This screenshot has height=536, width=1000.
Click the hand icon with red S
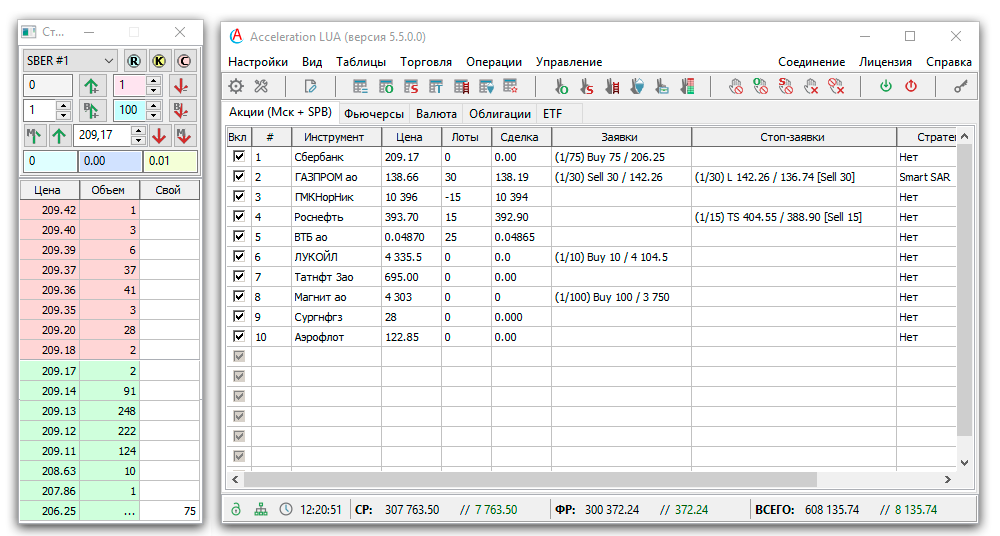click(587, 86)
